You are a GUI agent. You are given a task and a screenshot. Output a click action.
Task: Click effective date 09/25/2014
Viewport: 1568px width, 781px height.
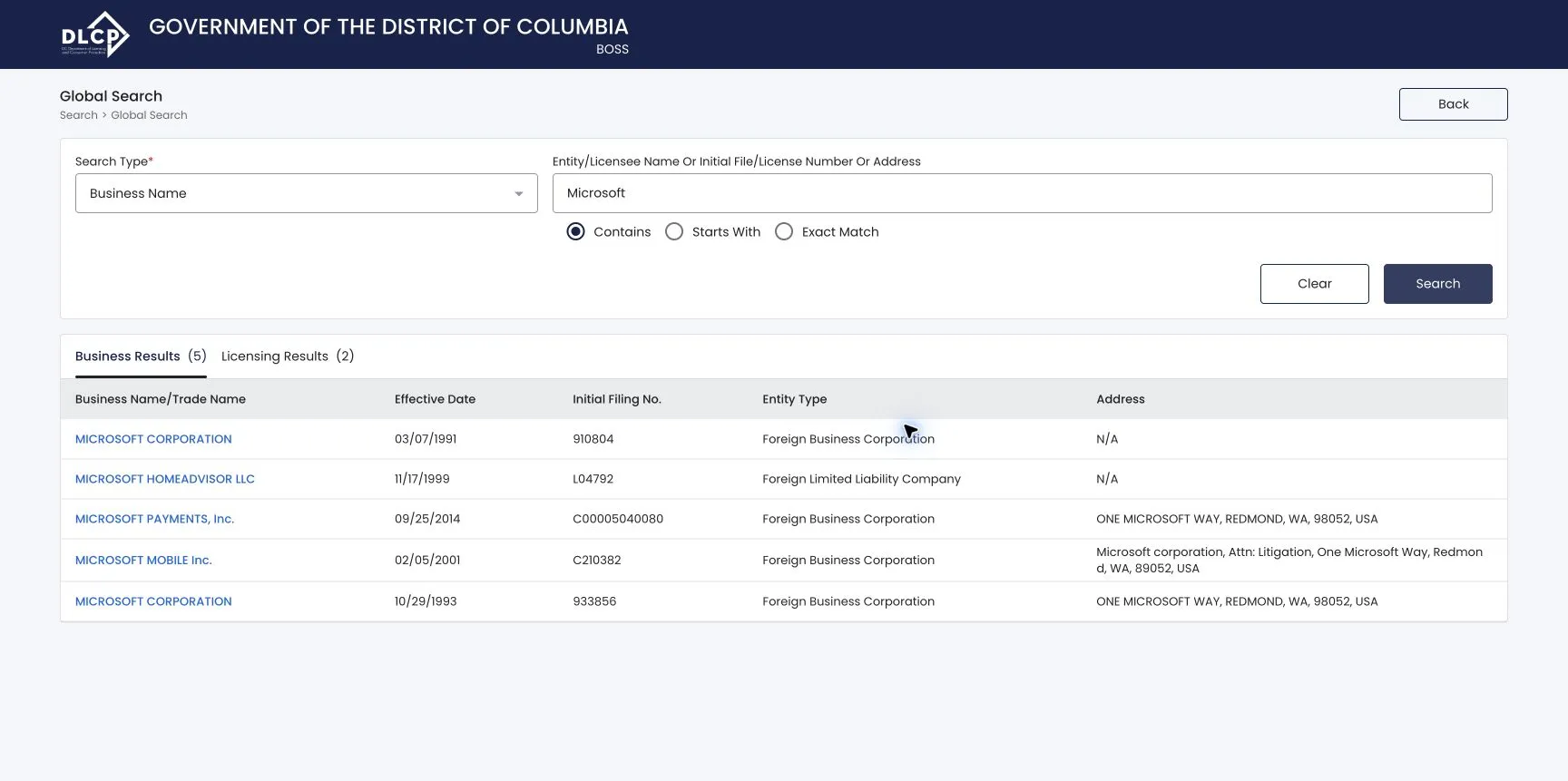click(x=427, y=519)
